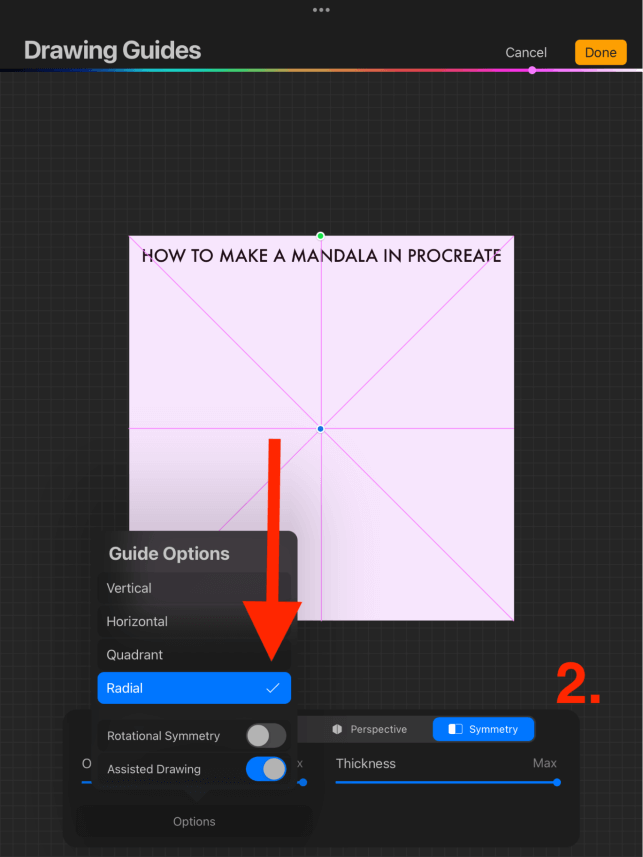643x857 pixels.
Task: Select the Horizontal guide option
Action: pos(194,621)
